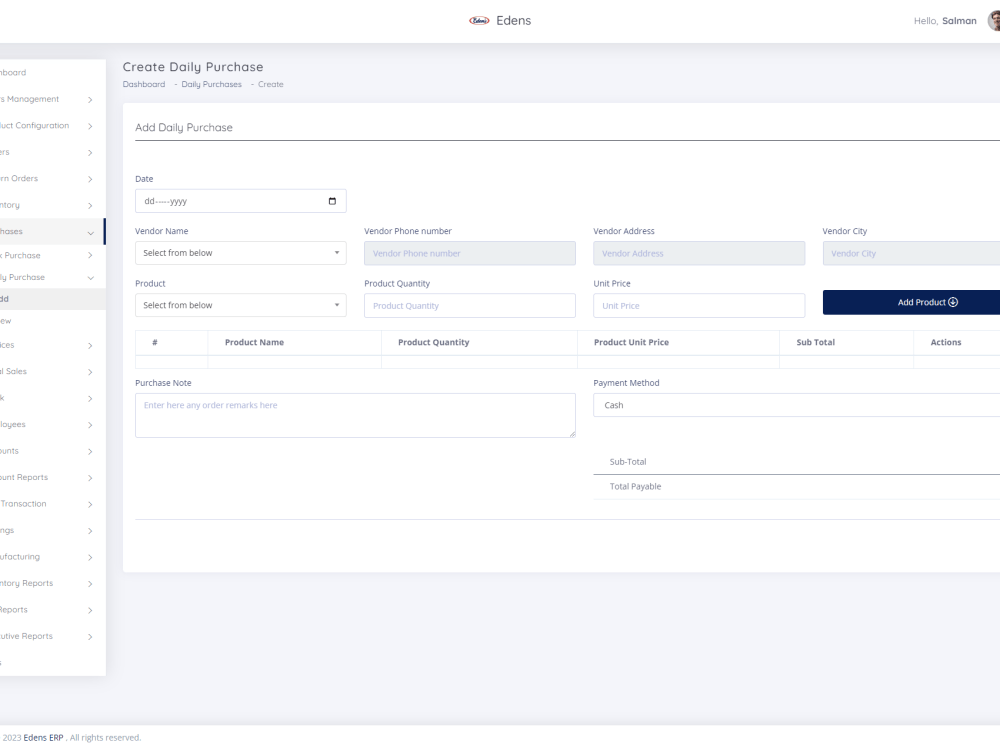The width and height of the screenshot is (1000, 750).
Task: Open the Product select dropdown
Action: pos(240,305)
